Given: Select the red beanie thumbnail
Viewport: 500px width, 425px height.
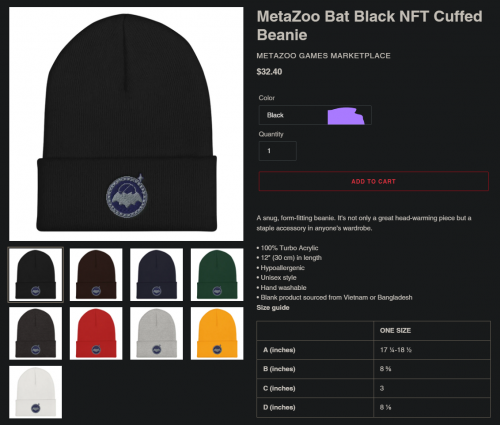Looking at the screenshot, I should 96,333.
